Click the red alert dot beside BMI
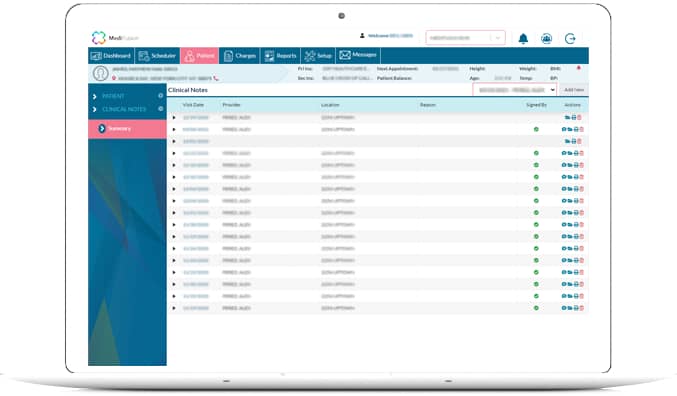 click(x=579, y=68)
